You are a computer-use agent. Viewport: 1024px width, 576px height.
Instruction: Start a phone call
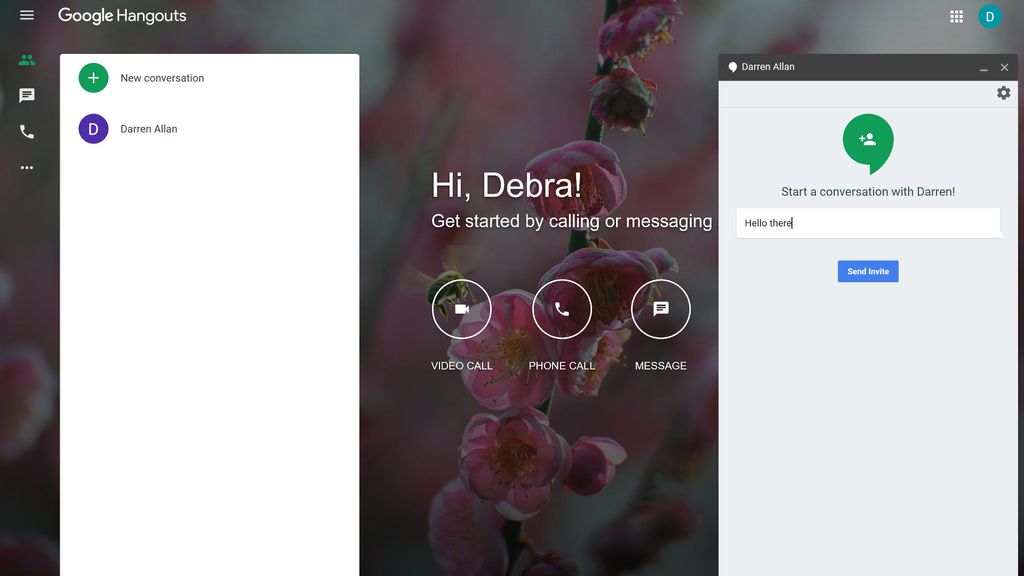tap(562, 309)
